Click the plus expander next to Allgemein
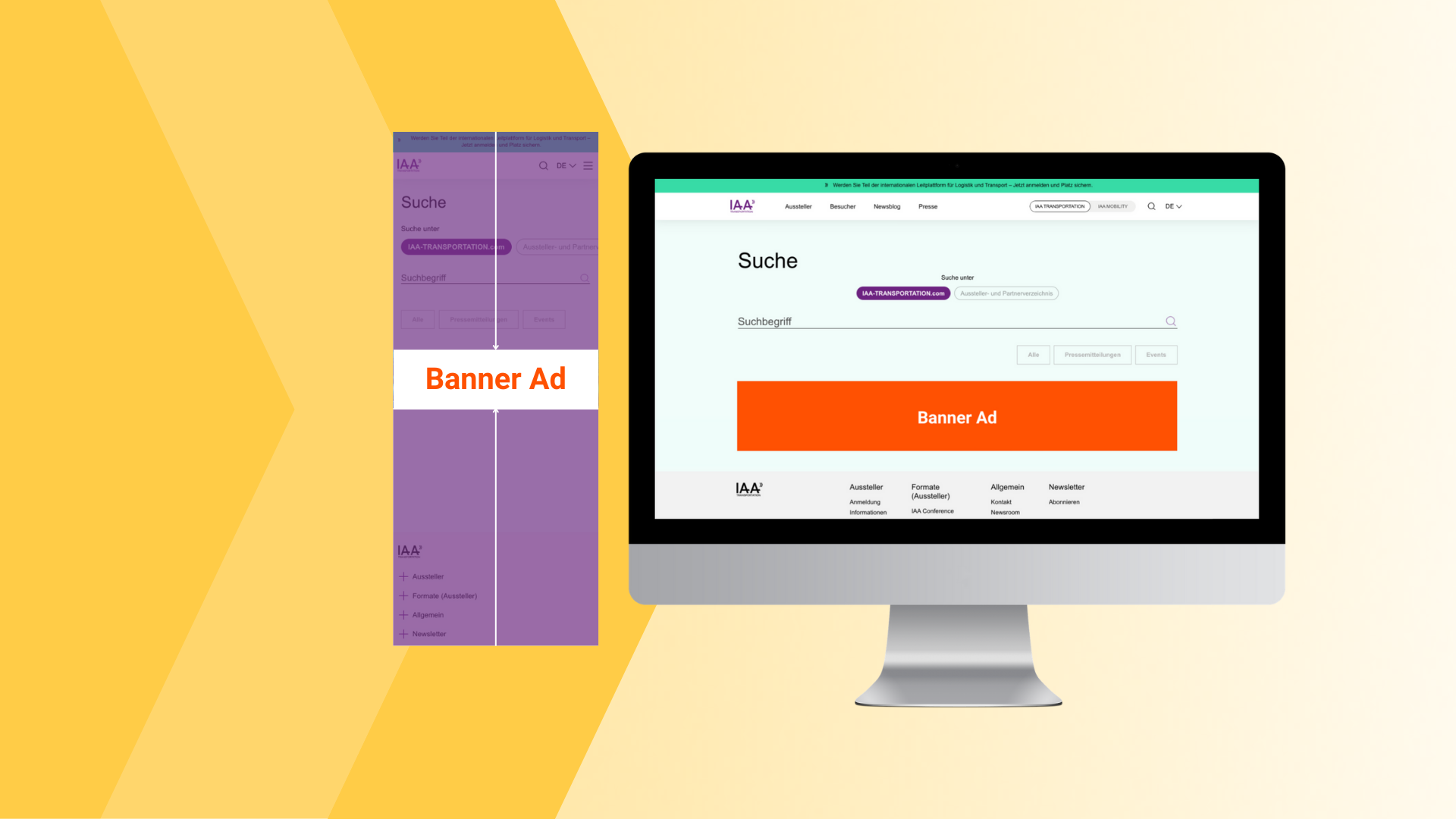This screenshot has height=819, width=1456. pyautogui.click(x=404, y=614)
